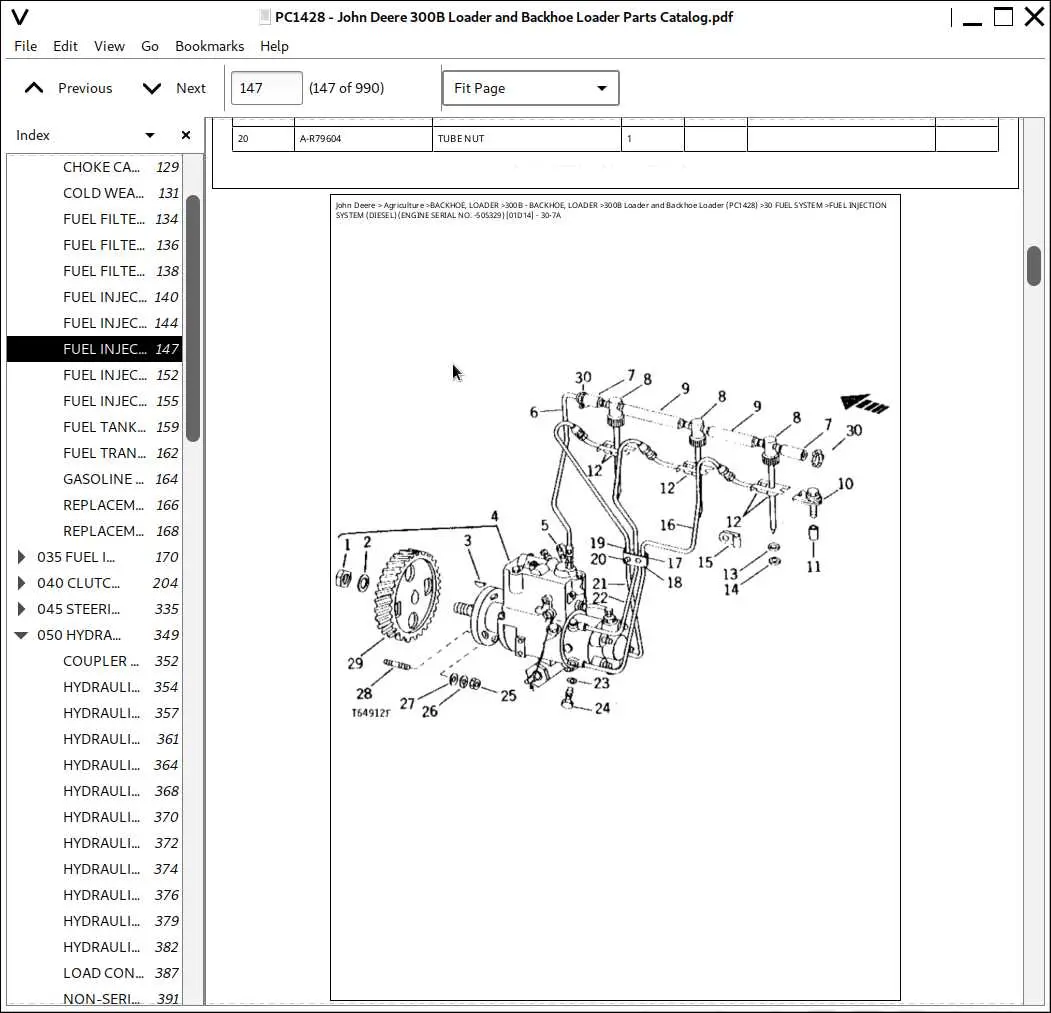Select COLD WEA... page 131 entry
This screenshot has height=1013, width=1051.
pos(95,193)
